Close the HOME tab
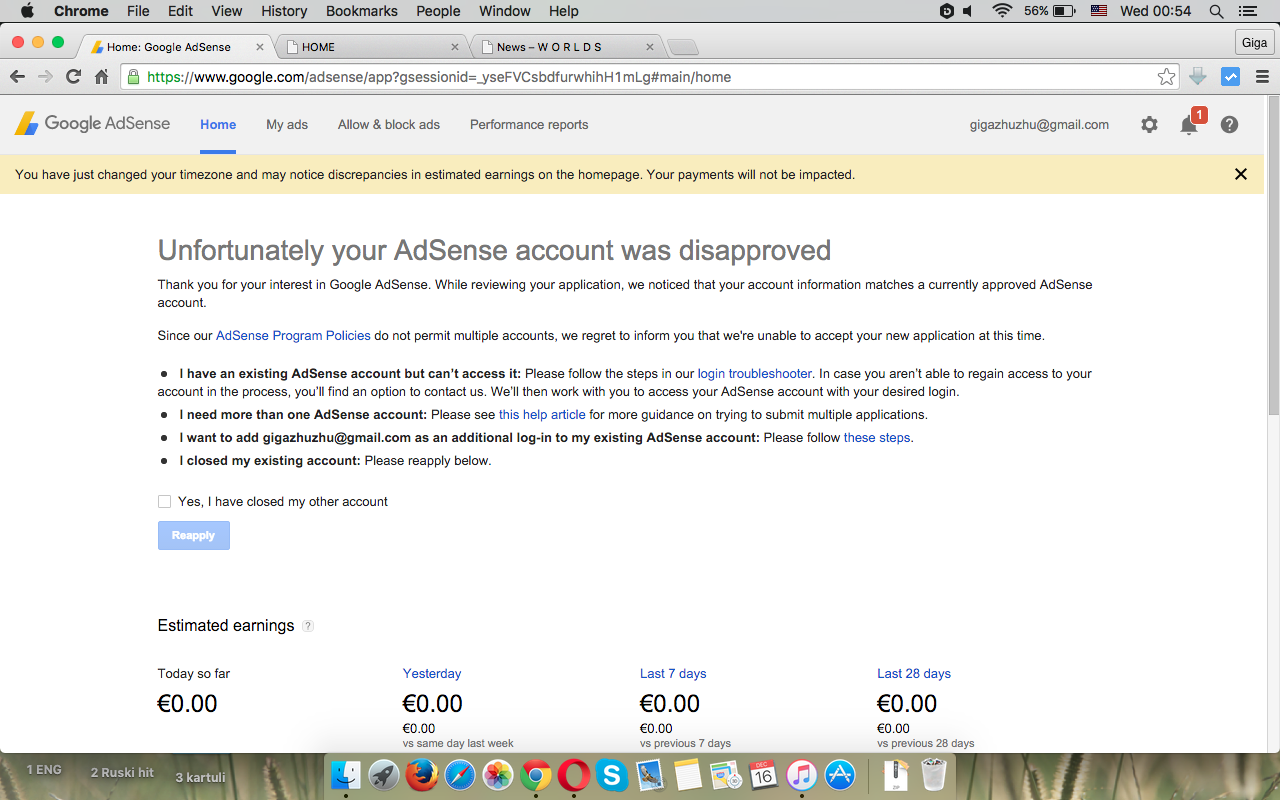Image resolution: width=1280 pixels, height=800 pixels. [455, 47]
